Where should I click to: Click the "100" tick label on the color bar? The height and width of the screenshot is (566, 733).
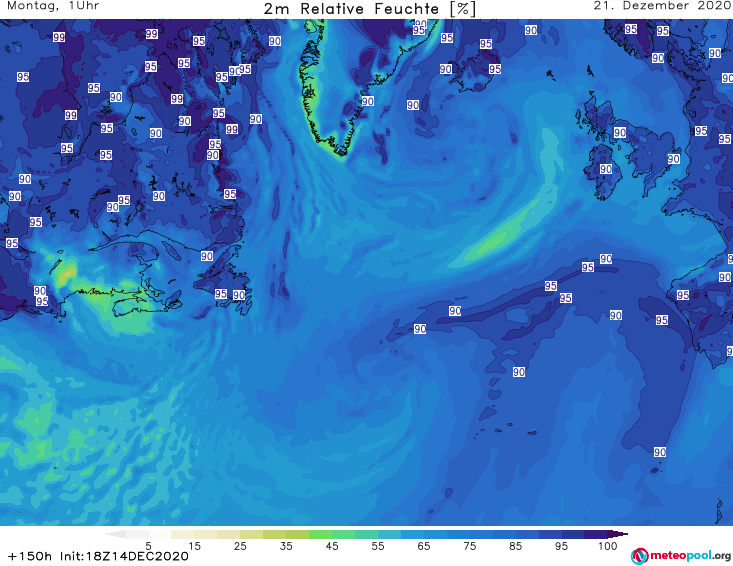[x=607, y=546]
